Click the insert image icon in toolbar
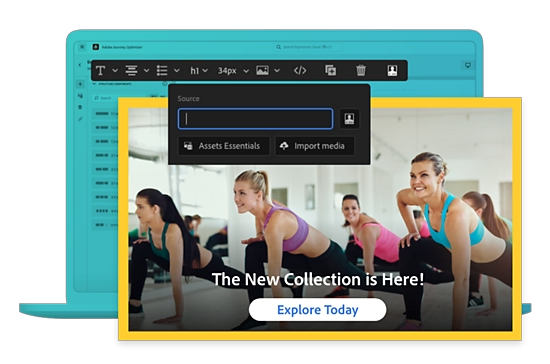Image resolution: width=550 pixels, height=364 pixels. click(262, 70)
